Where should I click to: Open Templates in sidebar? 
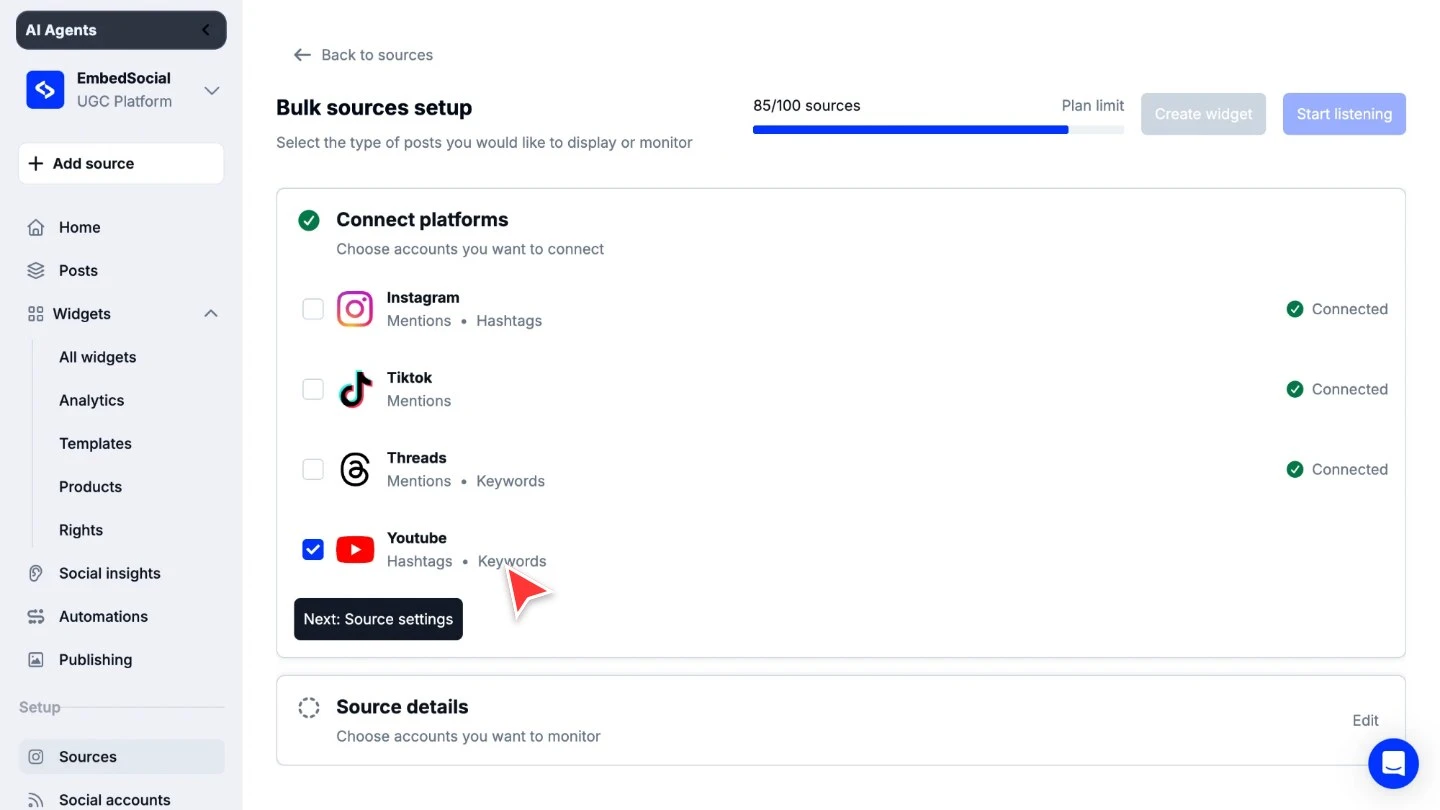click(95, 443)
